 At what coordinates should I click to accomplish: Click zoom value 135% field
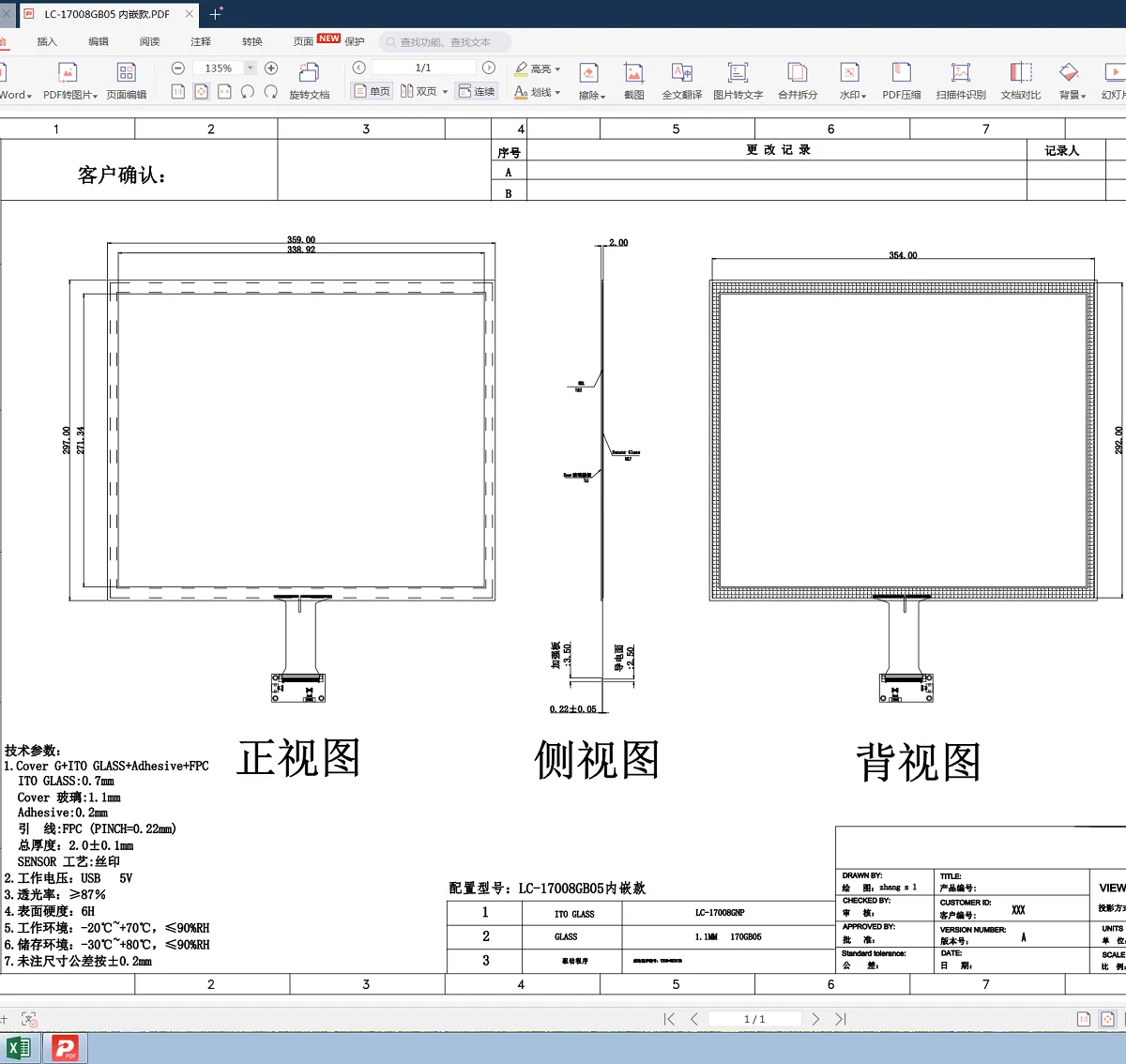(x=219, y=68)
